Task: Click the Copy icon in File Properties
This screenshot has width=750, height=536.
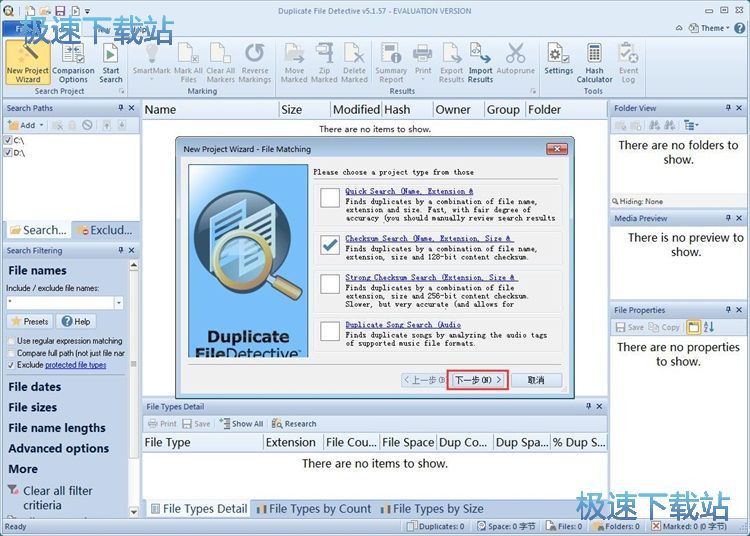Action: (664, 327)
